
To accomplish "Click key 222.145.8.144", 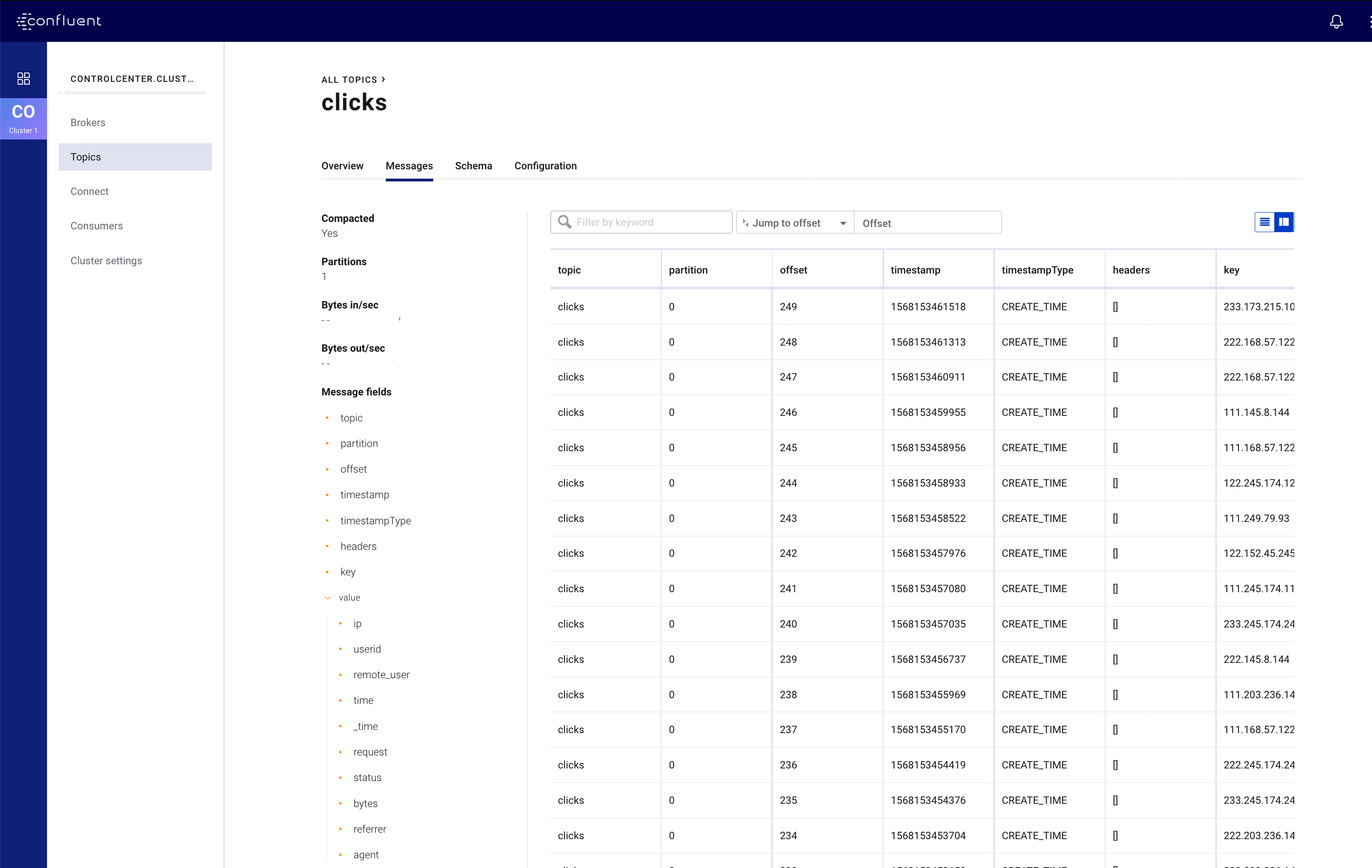I will (1256, 660).
